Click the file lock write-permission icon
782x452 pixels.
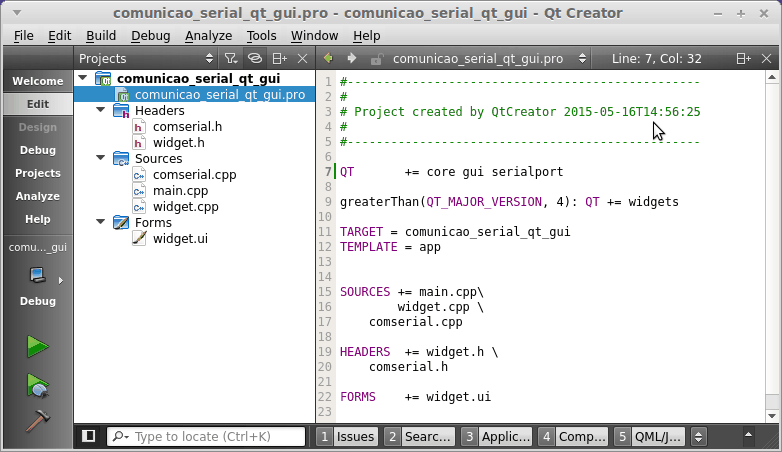coord(376,59)
